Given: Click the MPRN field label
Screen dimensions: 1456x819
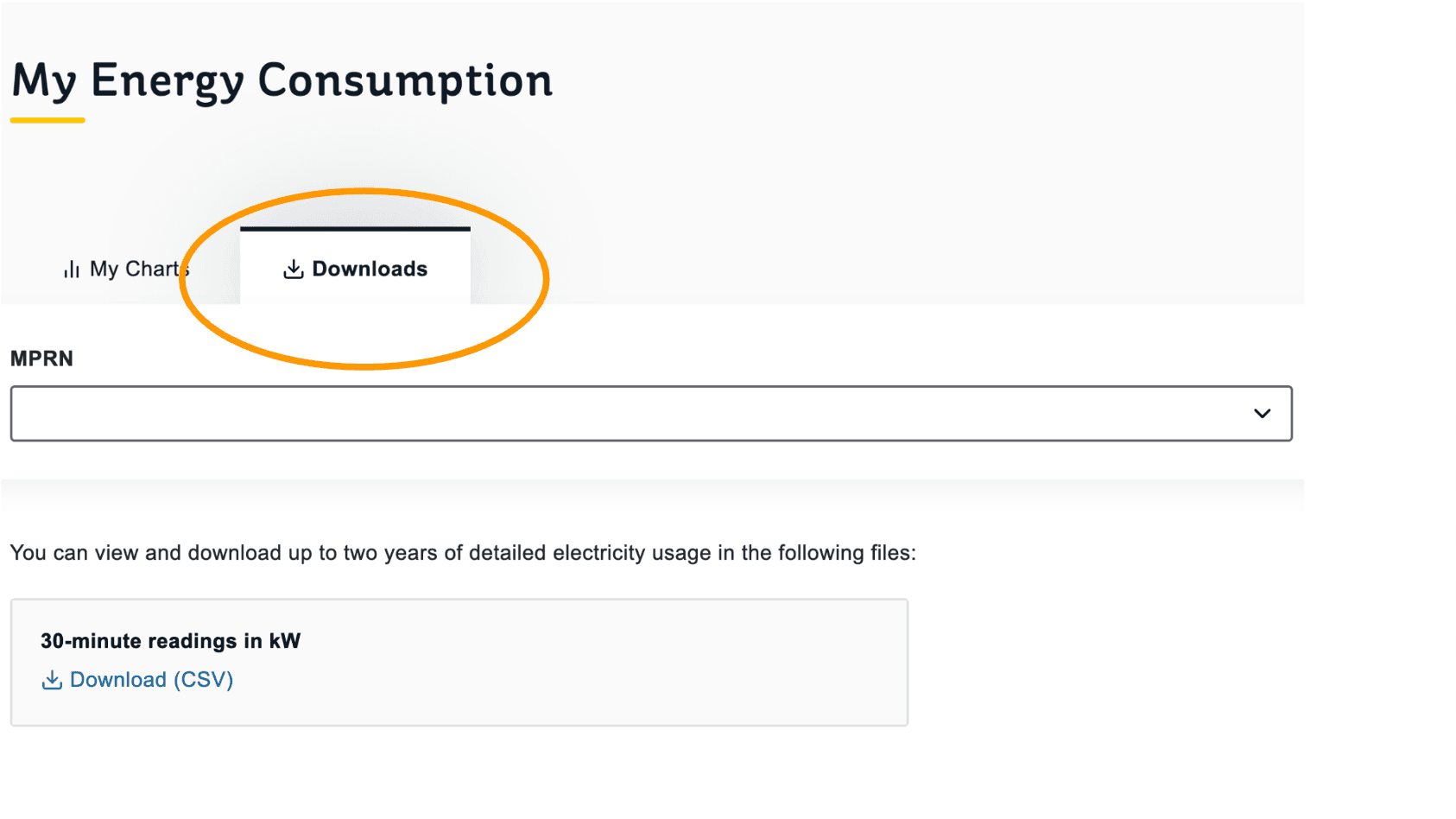Looking at the screenshot, I should point(41,359).
